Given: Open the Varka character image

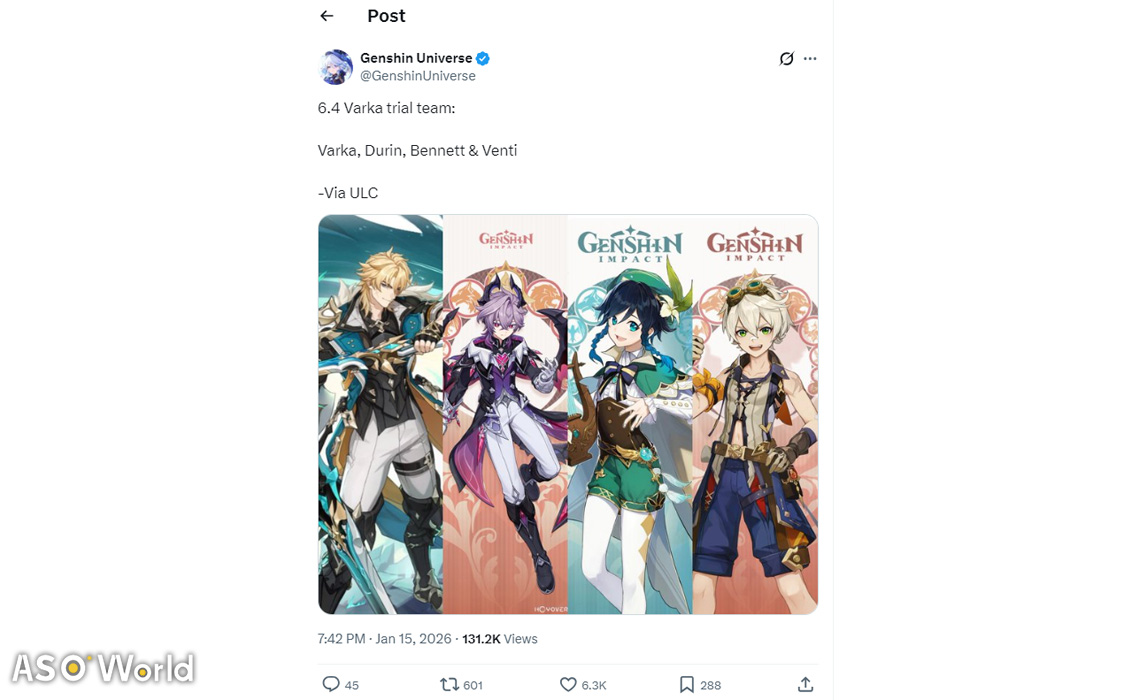Looking at the screenshot, I should pyautogui.click(x=380, y=414).
